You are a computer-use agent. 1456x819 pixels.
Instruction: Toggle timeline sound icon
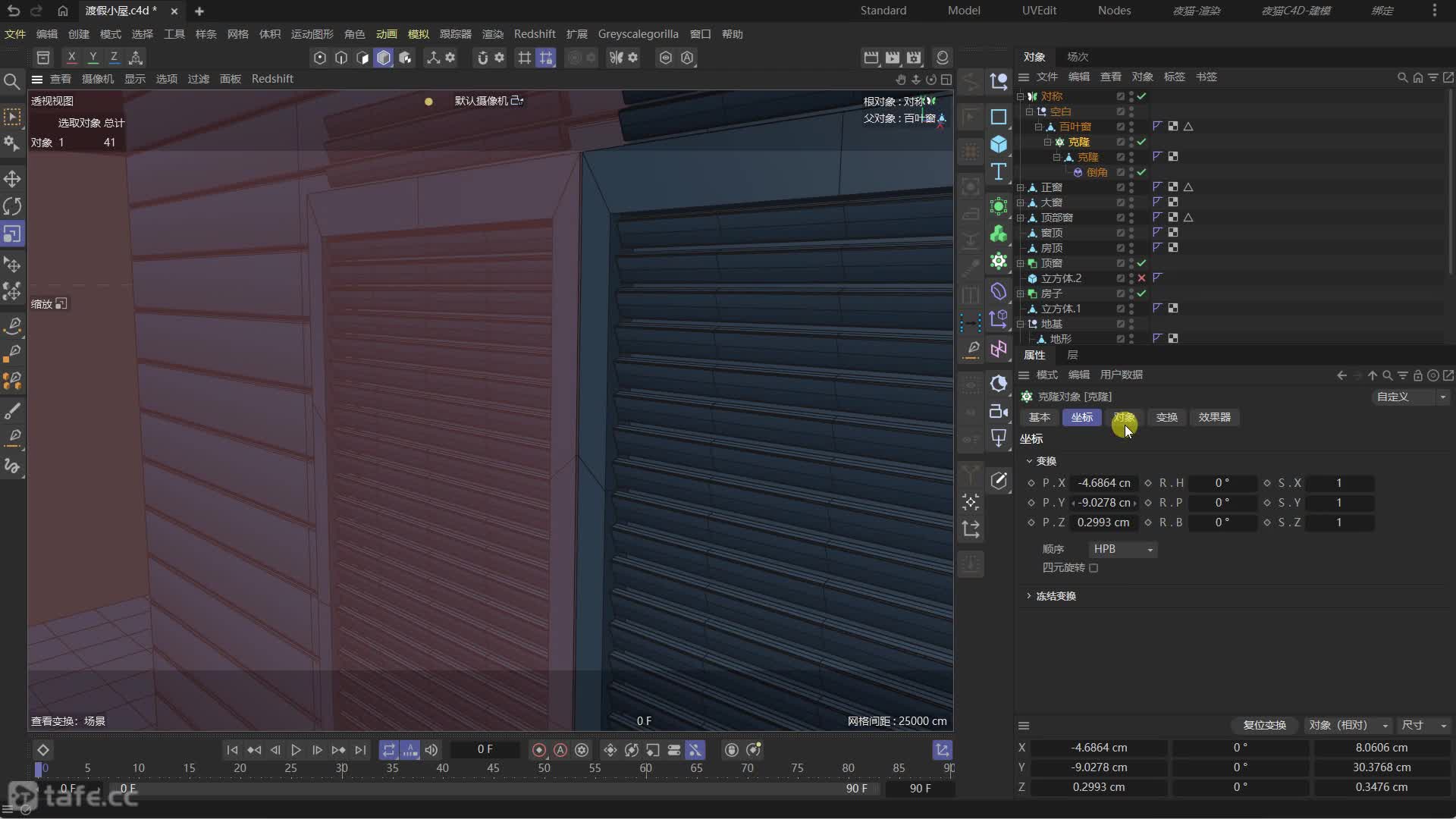coord(431,750)
